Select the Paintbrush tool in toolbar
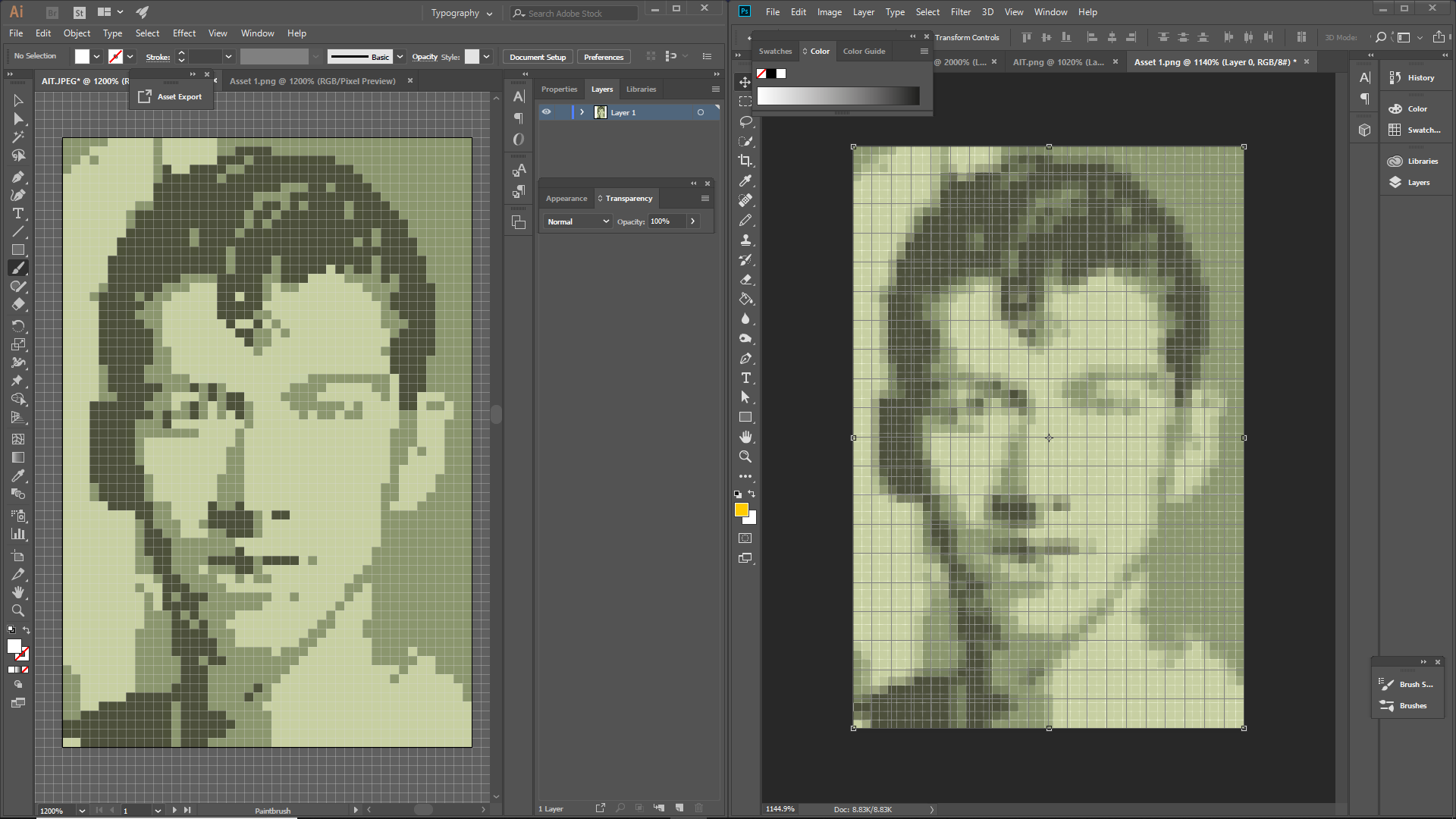Viewport: 1456px width, 819px height. point(18,269)
